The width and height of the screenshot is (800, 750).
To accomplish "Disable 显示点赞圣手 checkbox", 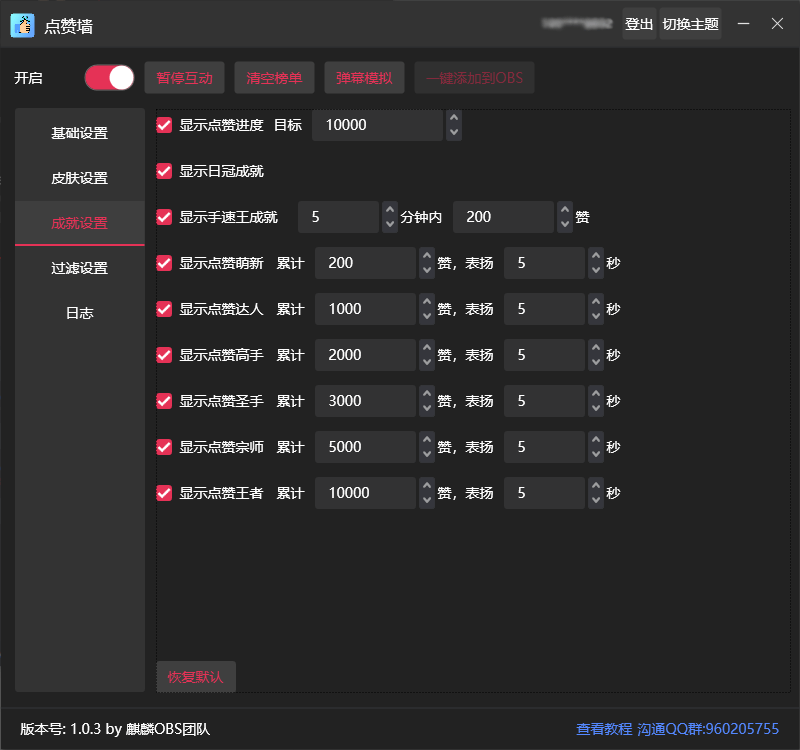I will click(x=165, y=401).
